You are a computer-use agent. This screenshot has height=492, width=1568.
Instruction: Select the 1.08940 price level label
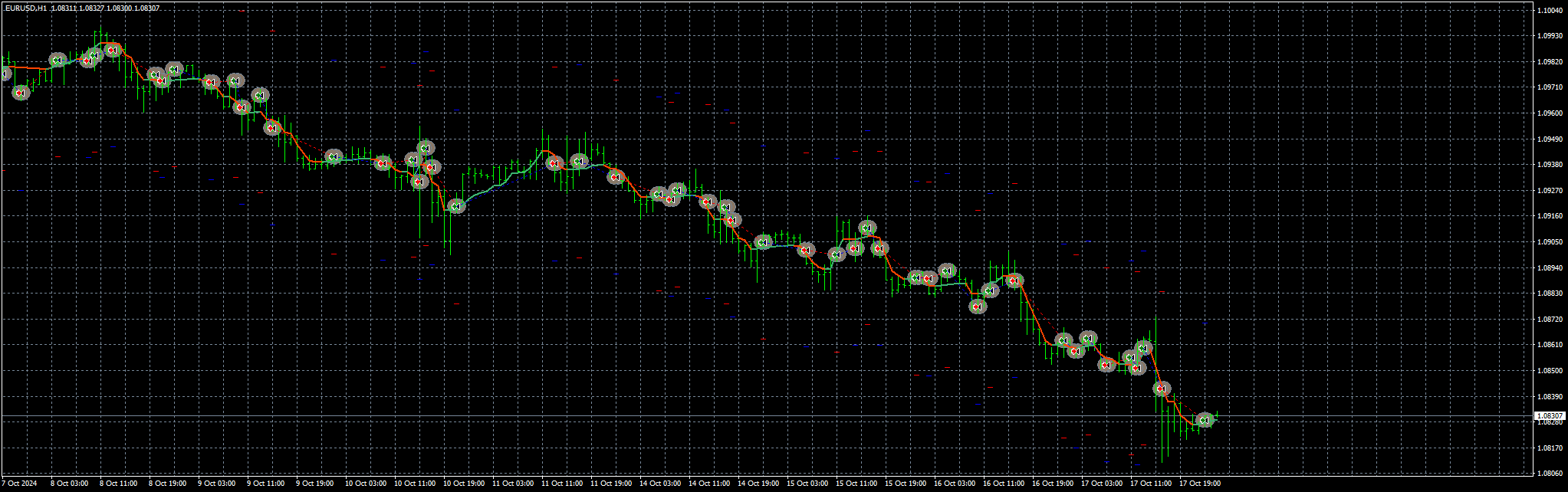coord(1550,267)
